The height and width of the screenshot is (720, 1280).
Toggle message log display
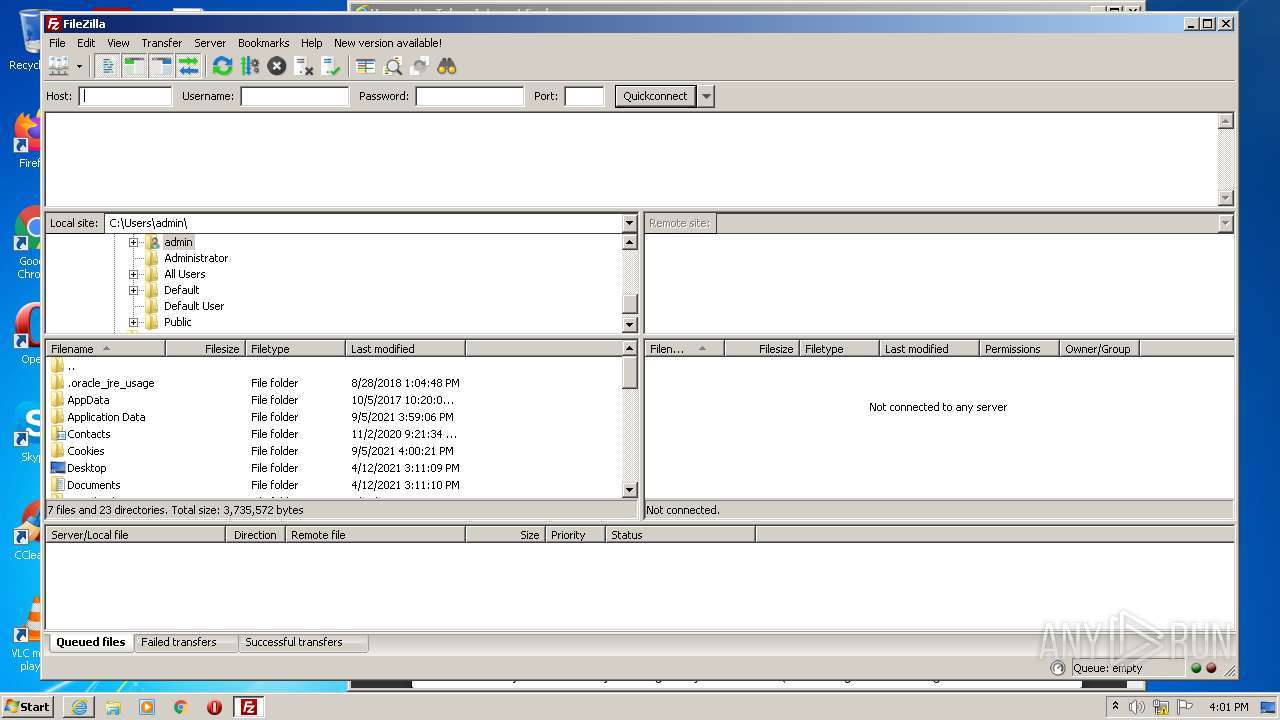pyautogui.click(x=108, y=66)
